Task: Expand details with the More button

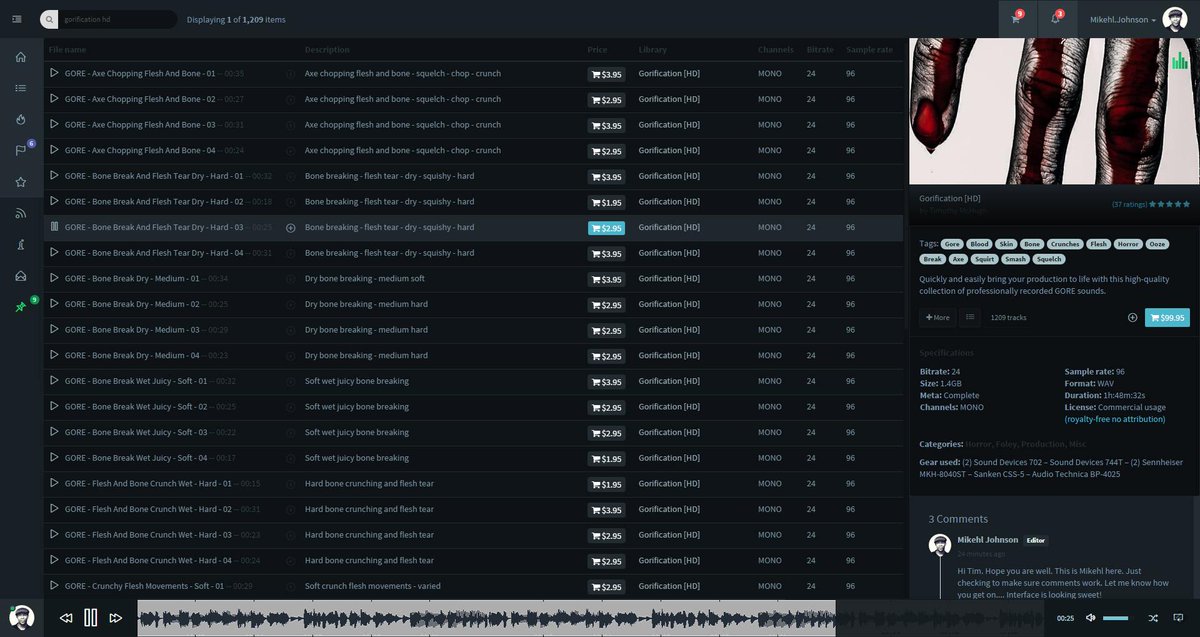Action: point(937,318)
